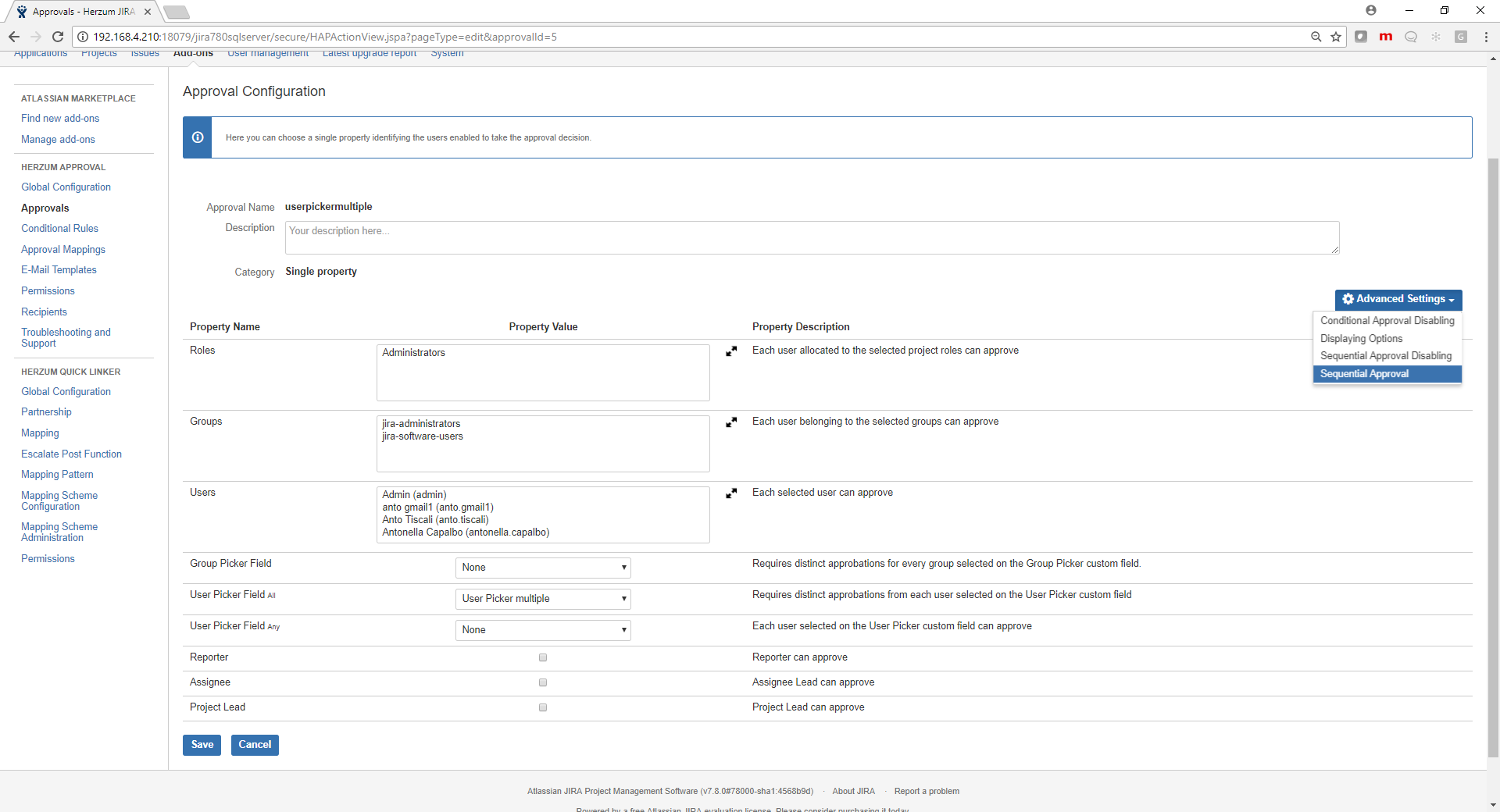
Task: Toggle the Advanced Settings dropdown button
Action: click(x=1398, y=299)
